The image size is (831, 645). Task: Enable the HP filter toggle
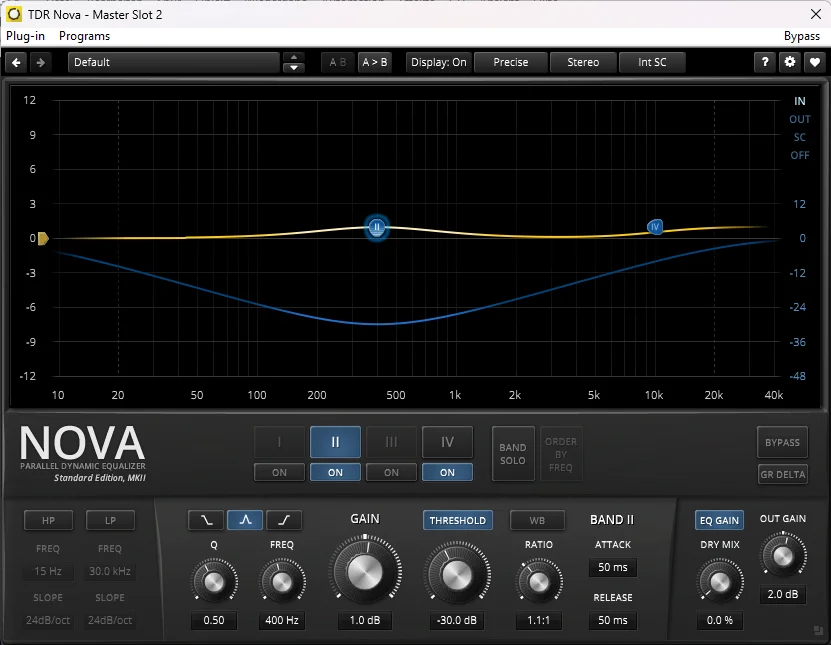coord(48,520)
